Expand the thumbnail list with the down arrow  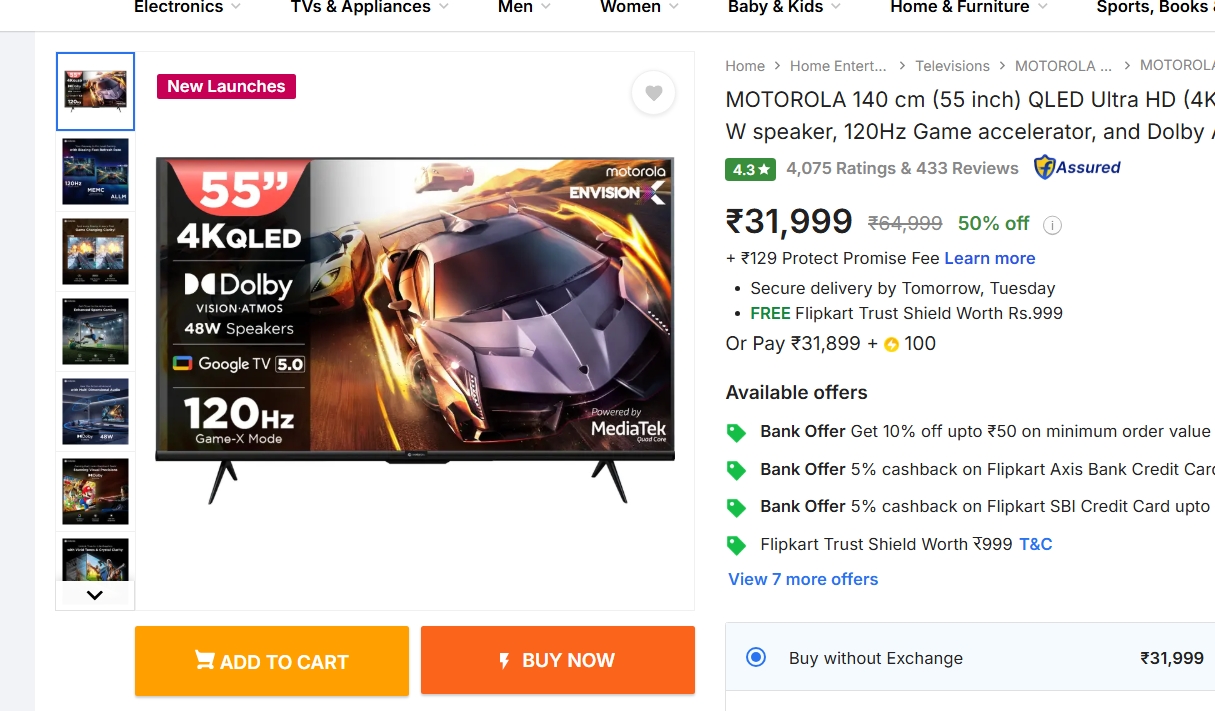tap(95, 594)
